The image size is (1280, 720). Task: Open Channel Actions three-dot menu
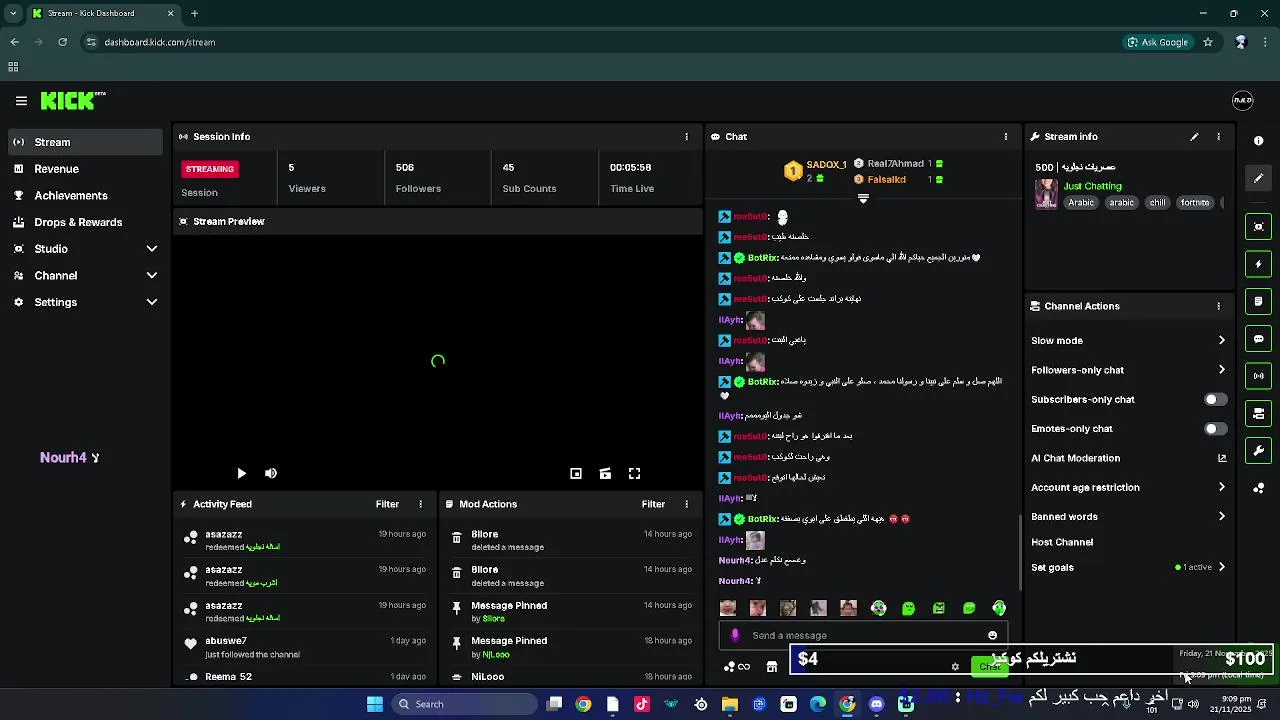click(1218, 306)
